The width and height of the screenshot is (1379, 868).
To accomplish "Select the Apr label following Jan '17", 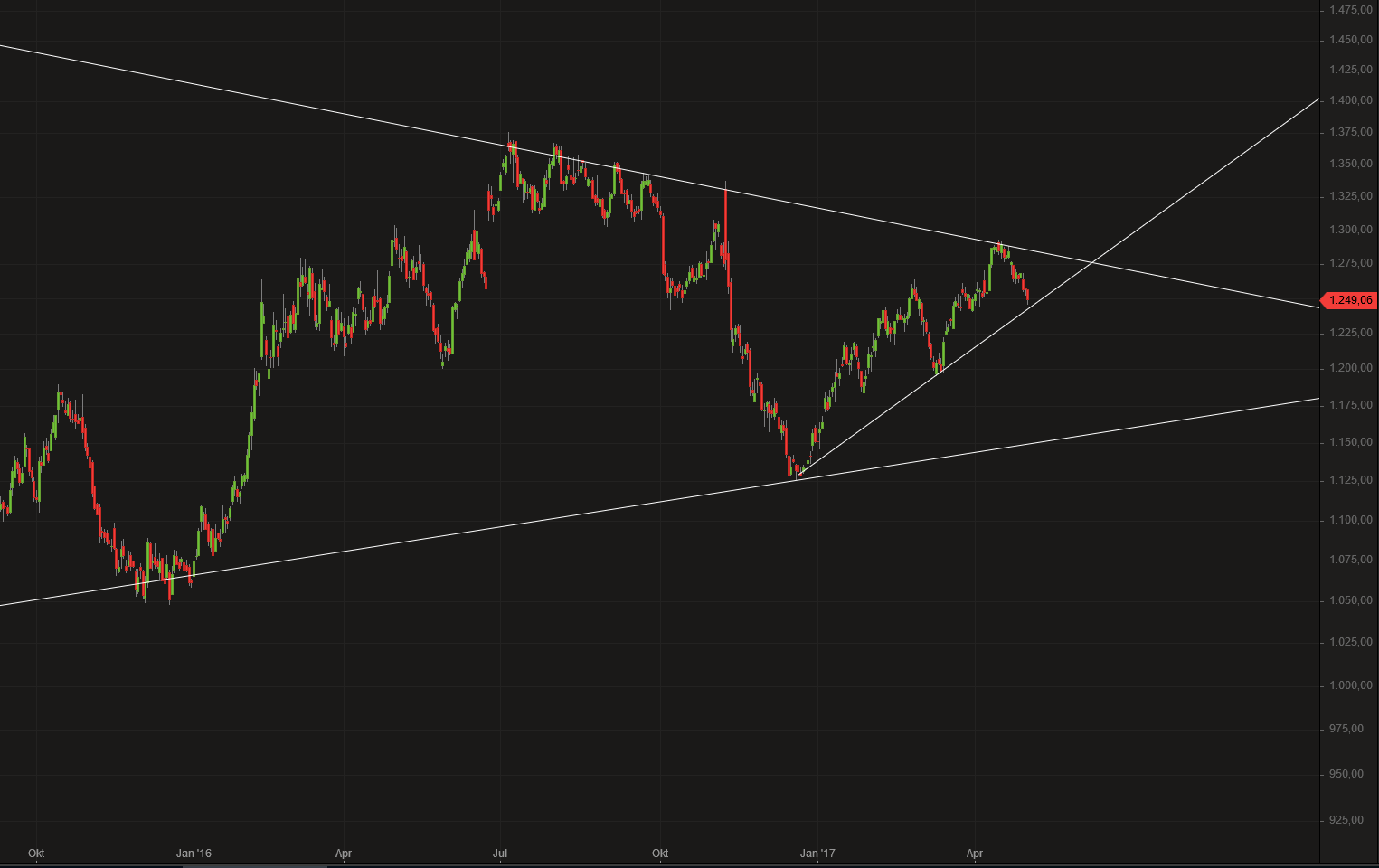I will point(975,854).
